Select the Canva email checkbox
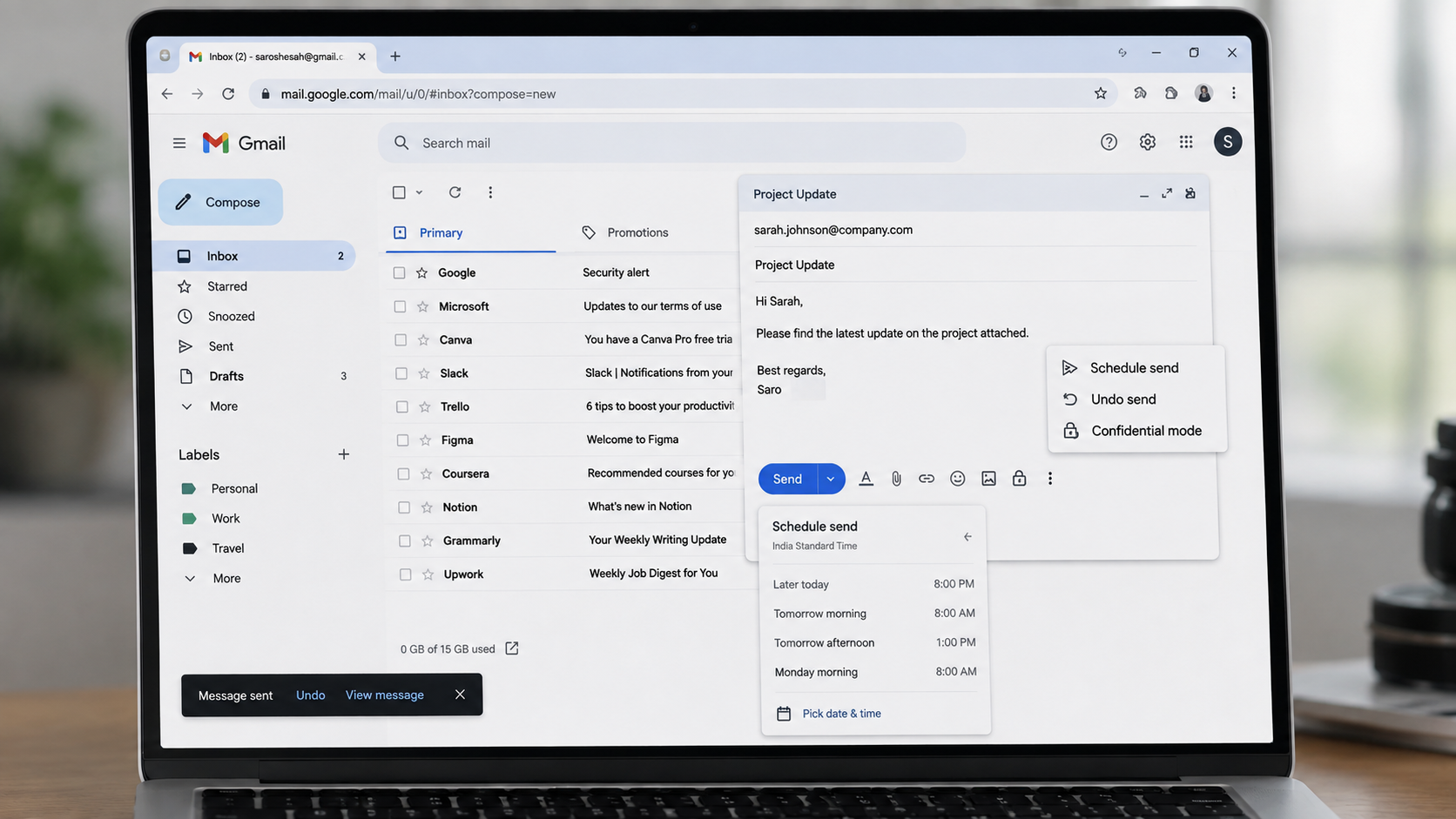This screenshot has height=819, width=1456. 401,340
